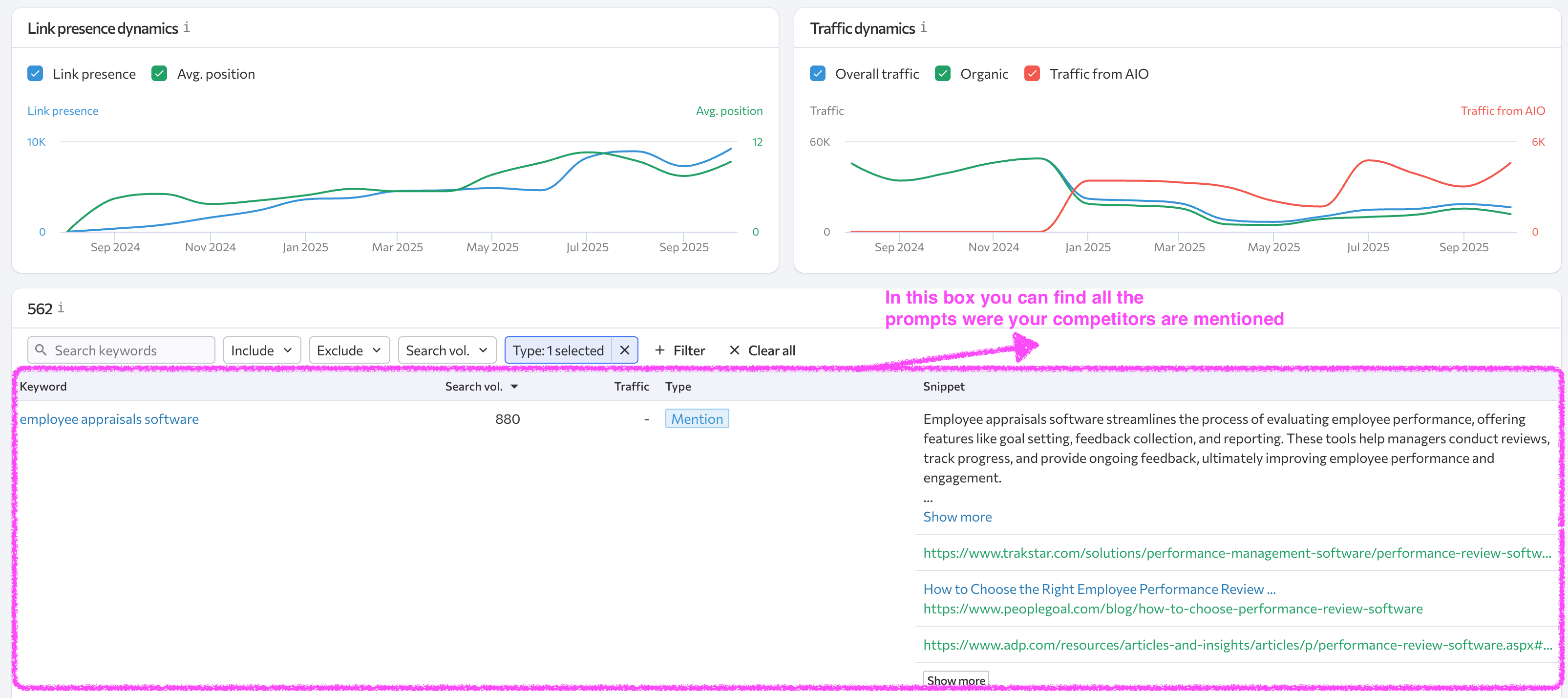Open the Type: 1 selected filter
This screenshot has height=698, width=1568.
click(x=557, y=350)
